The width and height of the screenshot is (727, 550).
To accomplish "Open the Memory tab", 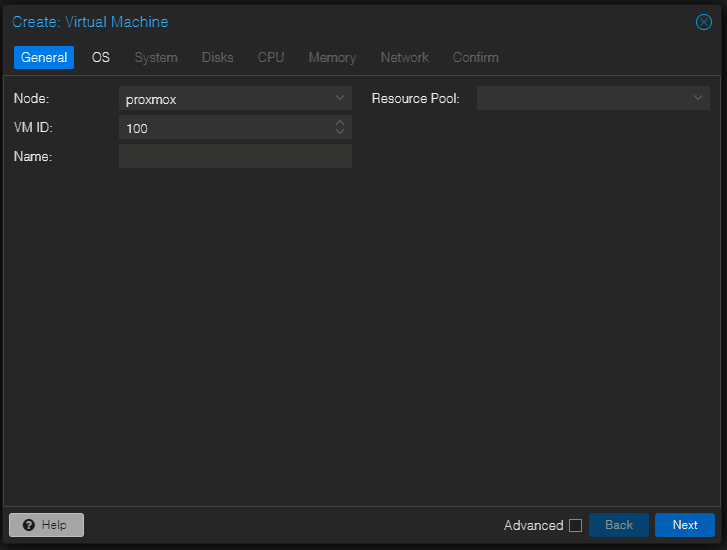I will point(332,58).
